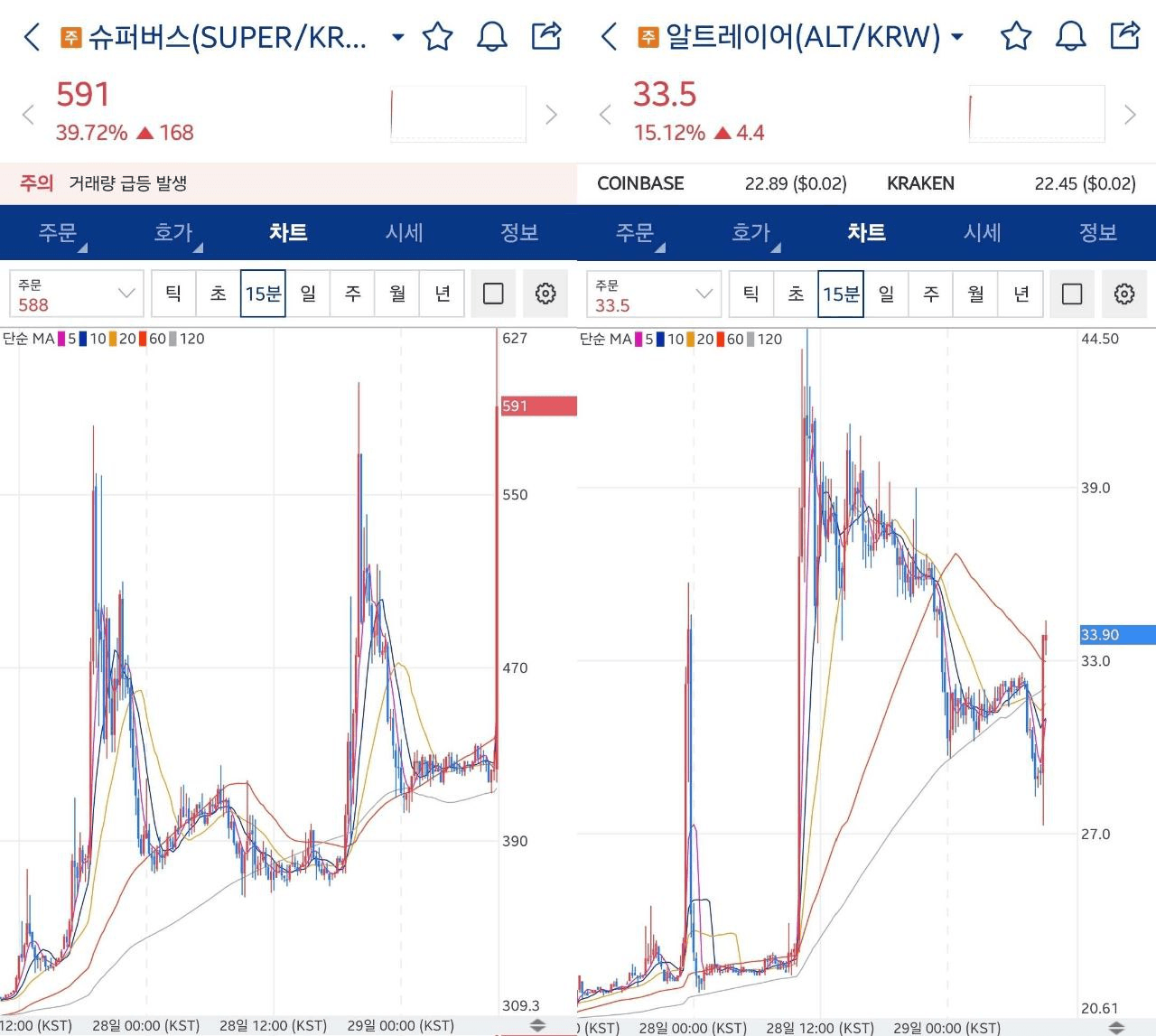Open price alert bell for ALT/KRW

coord(1070,37)
